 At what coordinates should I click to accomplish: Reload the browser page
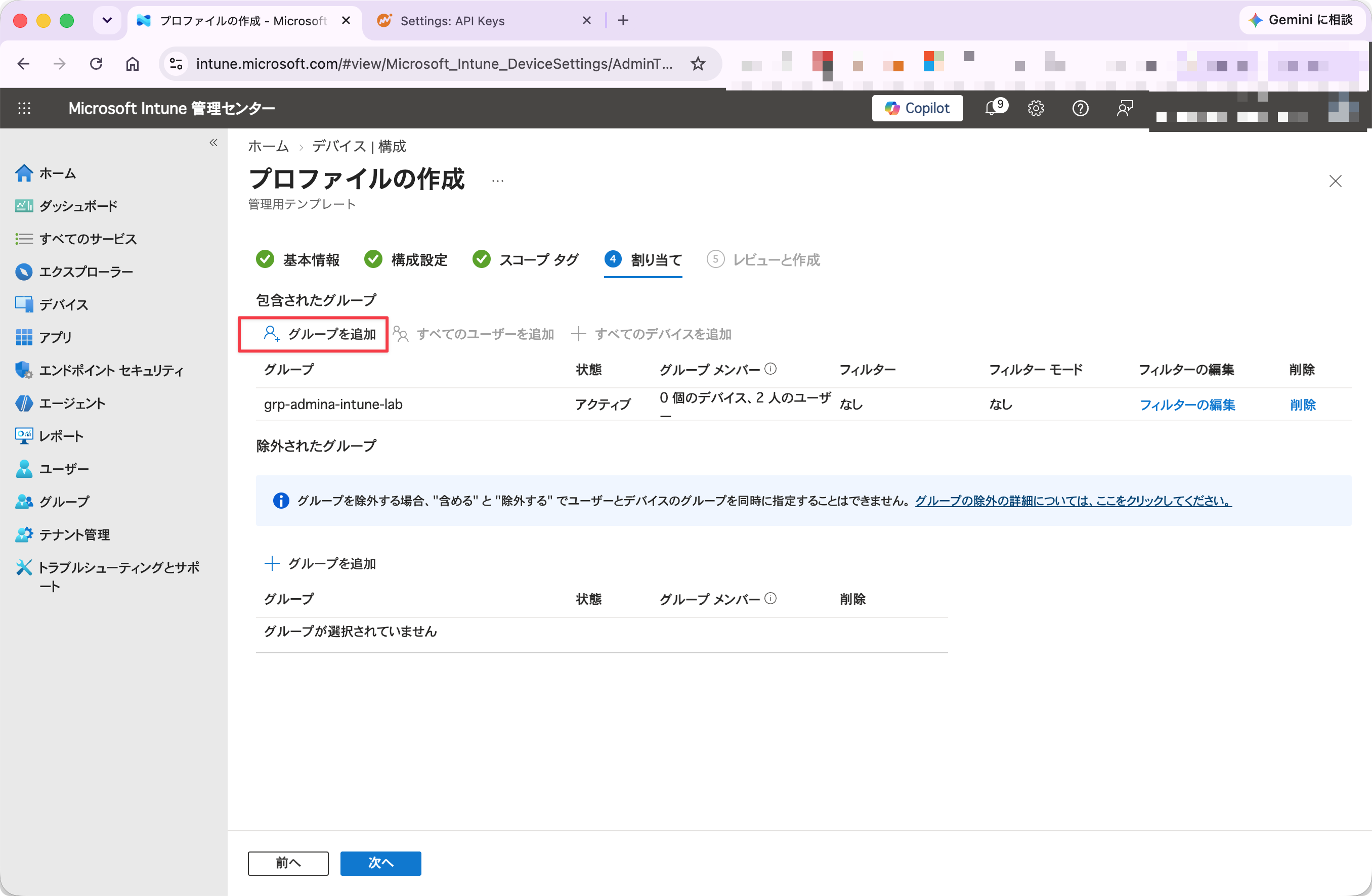coord(96,63)
